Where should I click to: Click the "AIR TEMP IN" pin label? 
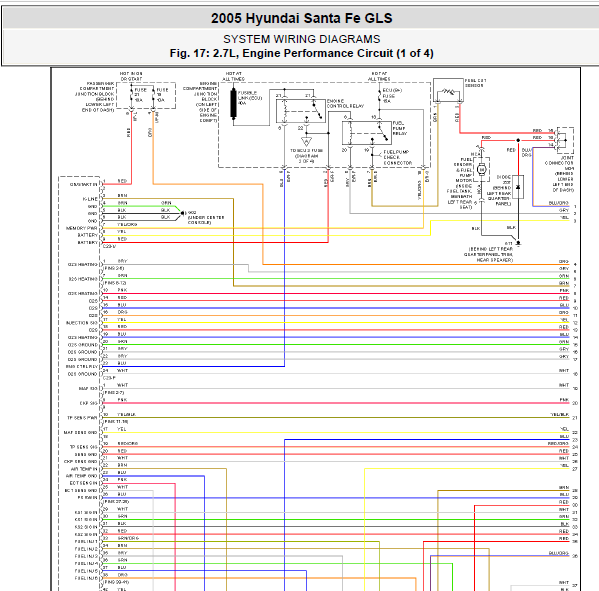(x=84, y=469)
